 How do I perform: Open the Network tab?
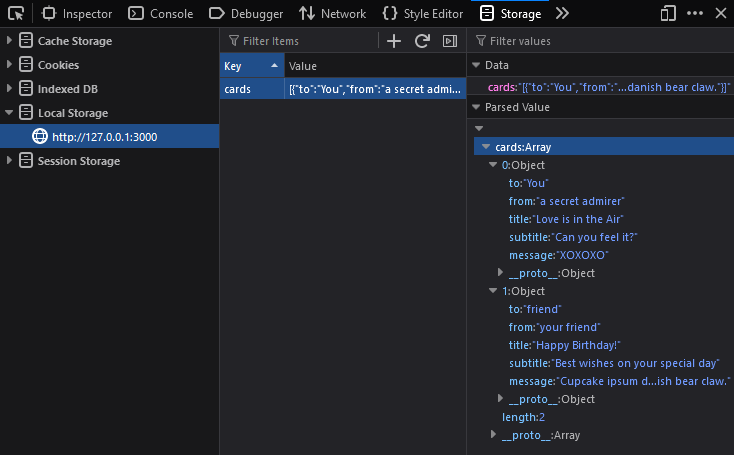pyautogui.click(x=333, y=14)
